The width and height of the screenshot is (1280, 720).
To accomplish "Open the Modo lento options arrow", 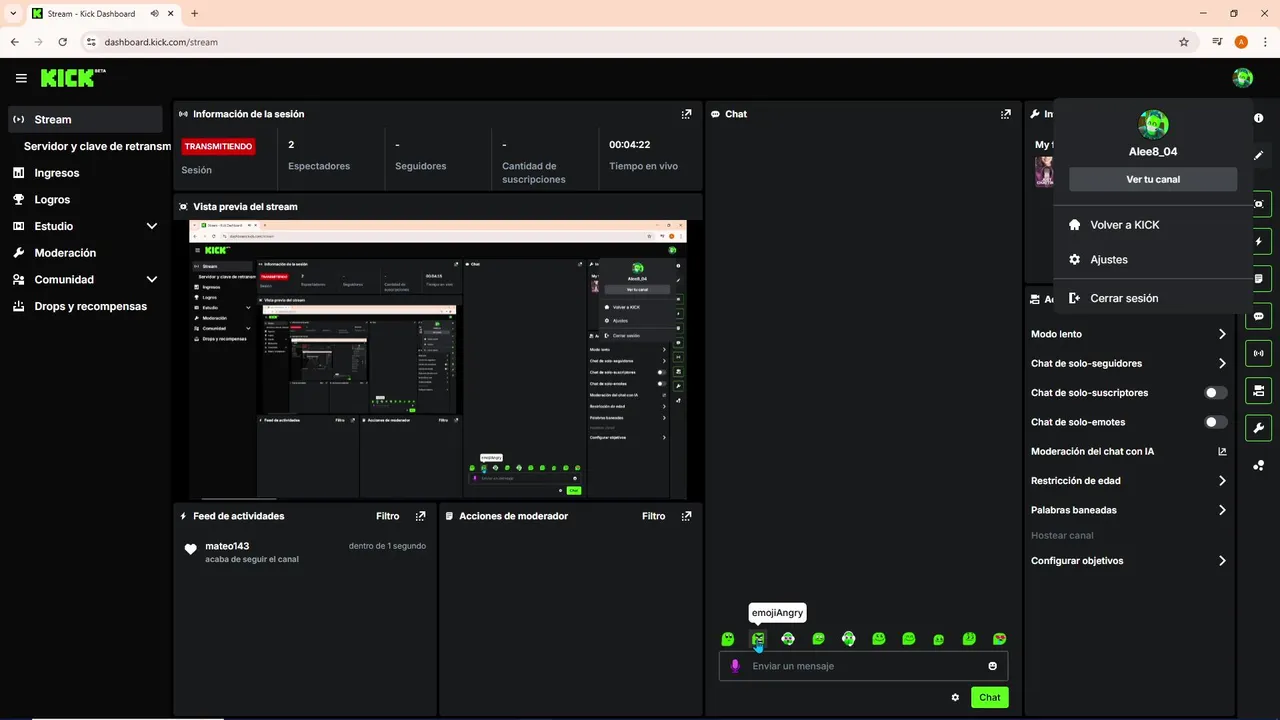I will click(1222, 334).
